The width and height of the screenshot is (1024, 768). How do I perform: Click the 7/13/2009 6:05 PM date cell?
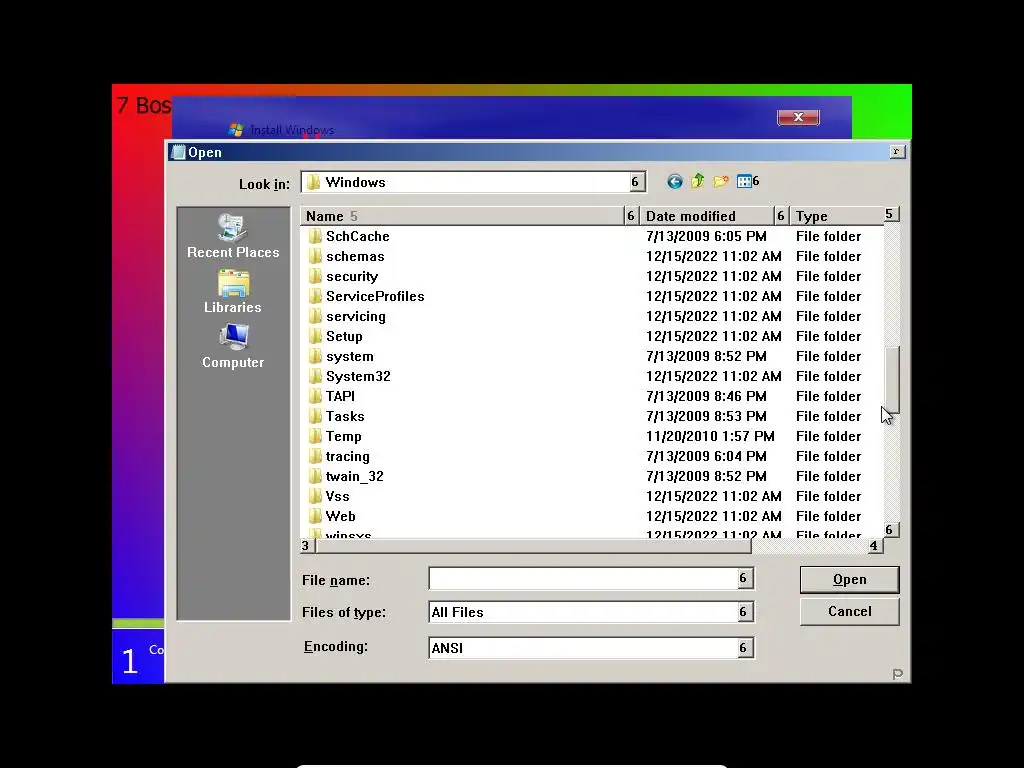706,236
